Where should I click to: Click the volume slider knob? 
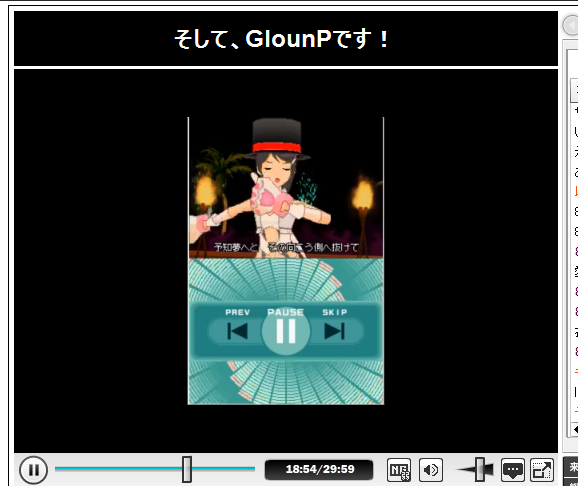tap(480, 469)
